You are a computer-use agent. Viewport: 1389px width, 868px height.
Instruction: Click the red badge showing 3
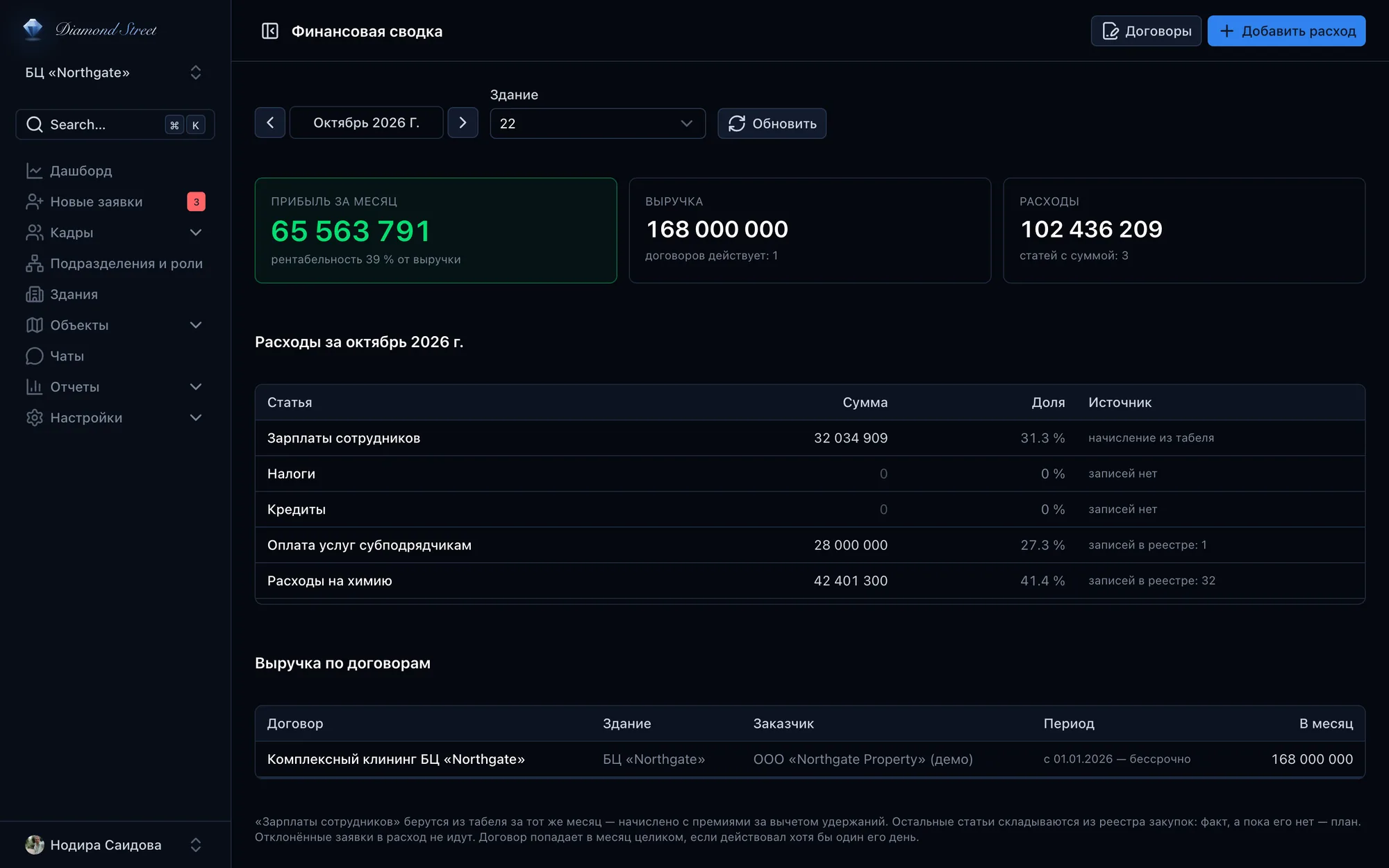tap(196, 201)
